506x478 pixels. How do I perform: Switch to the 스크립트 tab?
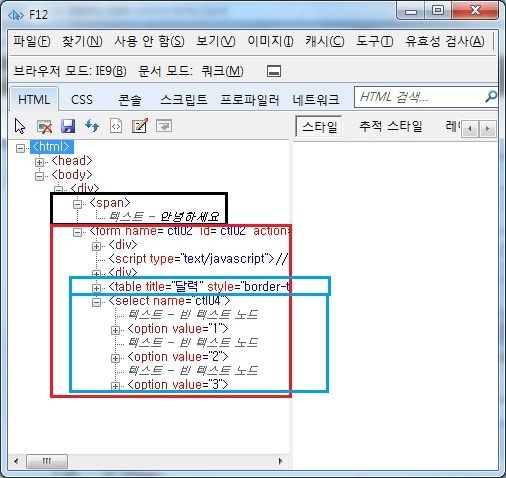tap(184, 99)
